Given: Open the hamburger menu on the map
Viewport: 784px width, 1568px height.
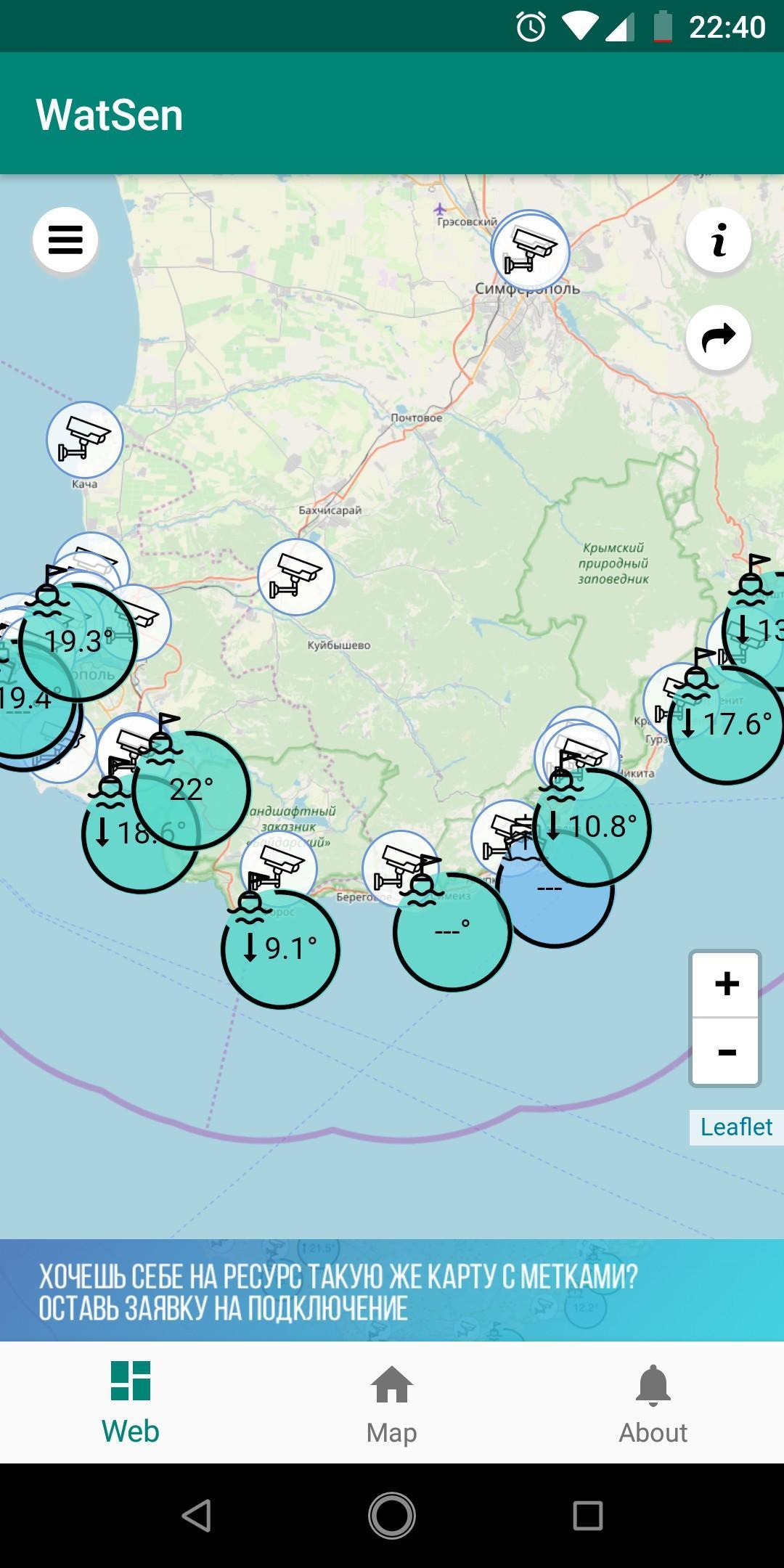Looking at the screenshot, I should click(x=65, y=240).
